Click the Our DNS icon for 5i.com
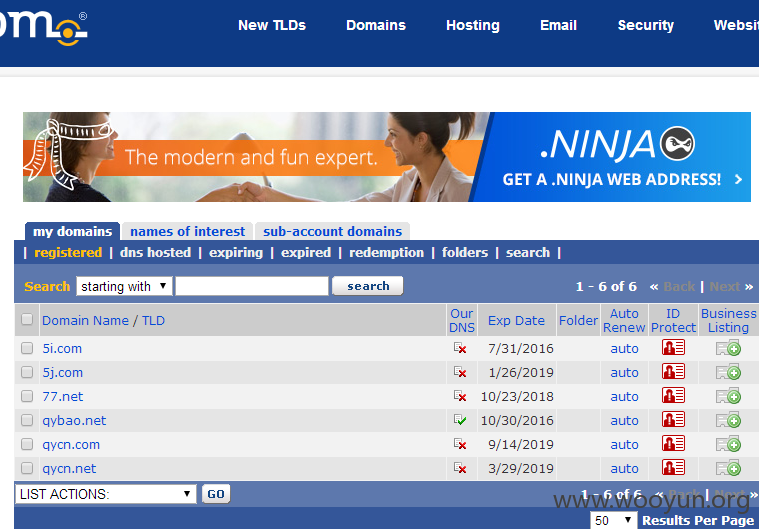Screen dimensions: 759x529 pos(460,348)
